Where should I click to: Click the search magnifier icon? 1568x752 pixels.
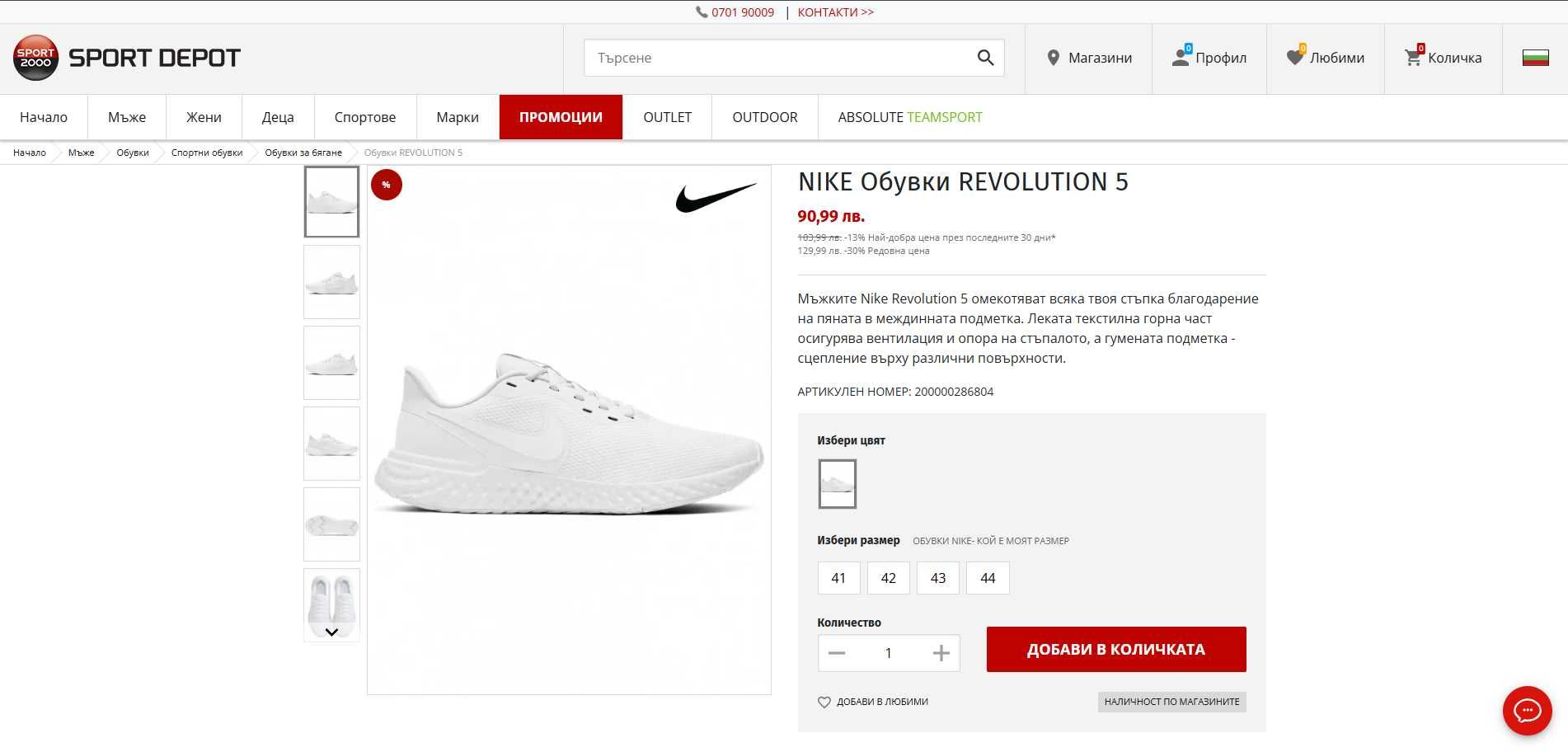click(x=985, y=58)
